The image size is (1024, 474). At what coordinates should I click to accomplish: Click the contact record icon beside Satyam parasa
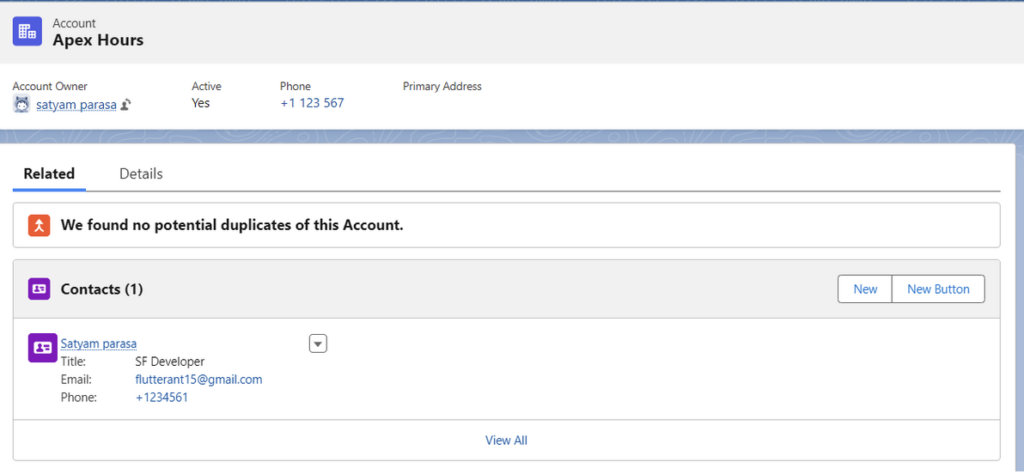(42, 347)
